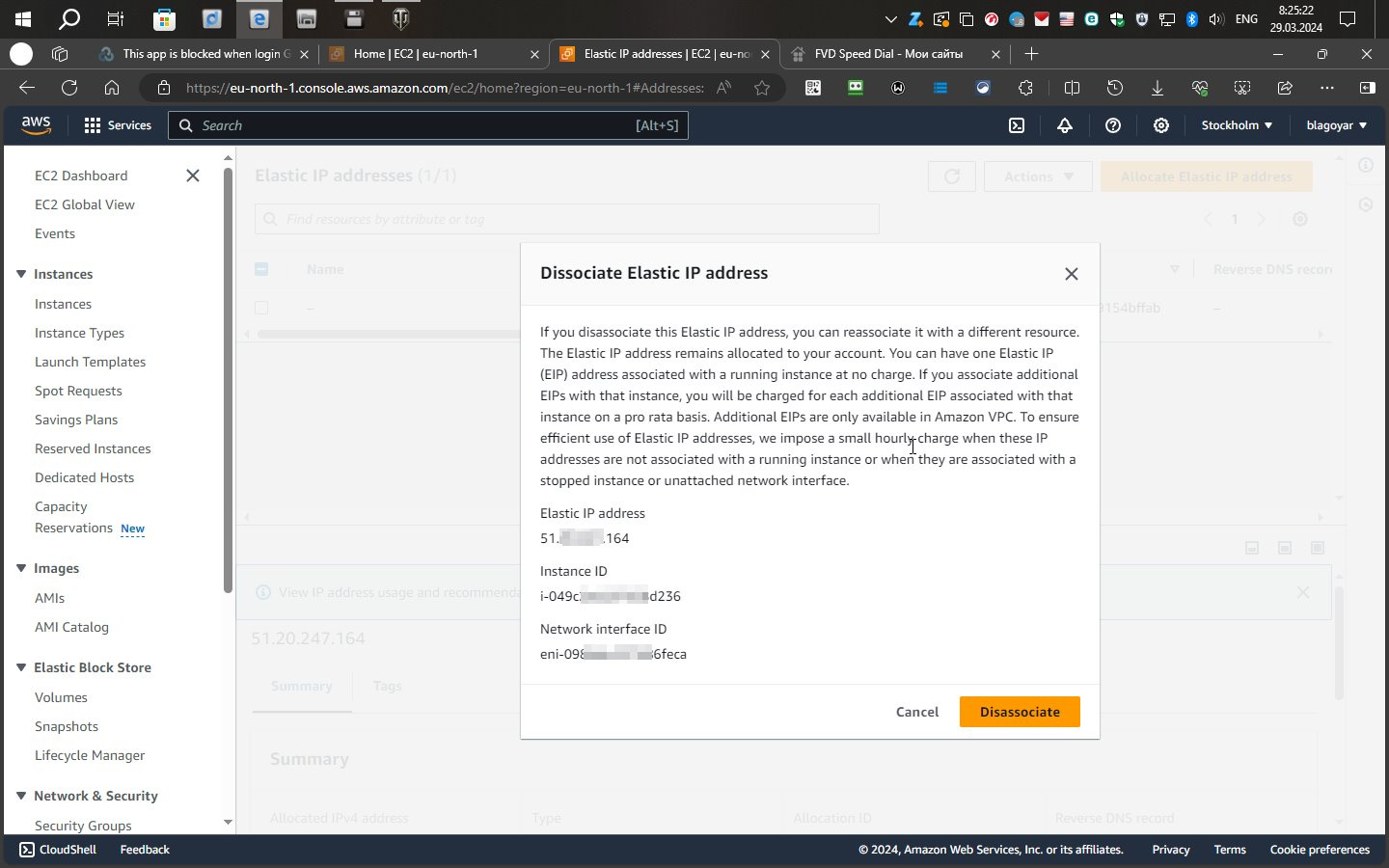Screen dimensions: 1389x868
Task: Open EC2 Dashboard in the sidebar
Action: tap(81, 176)
